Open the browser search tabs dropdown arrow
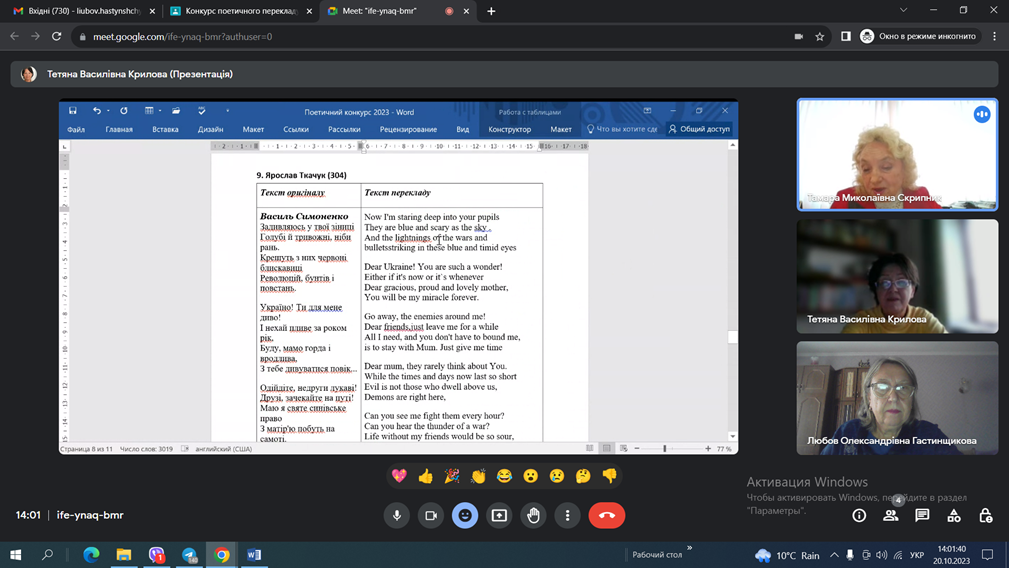The width and height of the screenshot is (1009, 568). (x=903, y=11)
